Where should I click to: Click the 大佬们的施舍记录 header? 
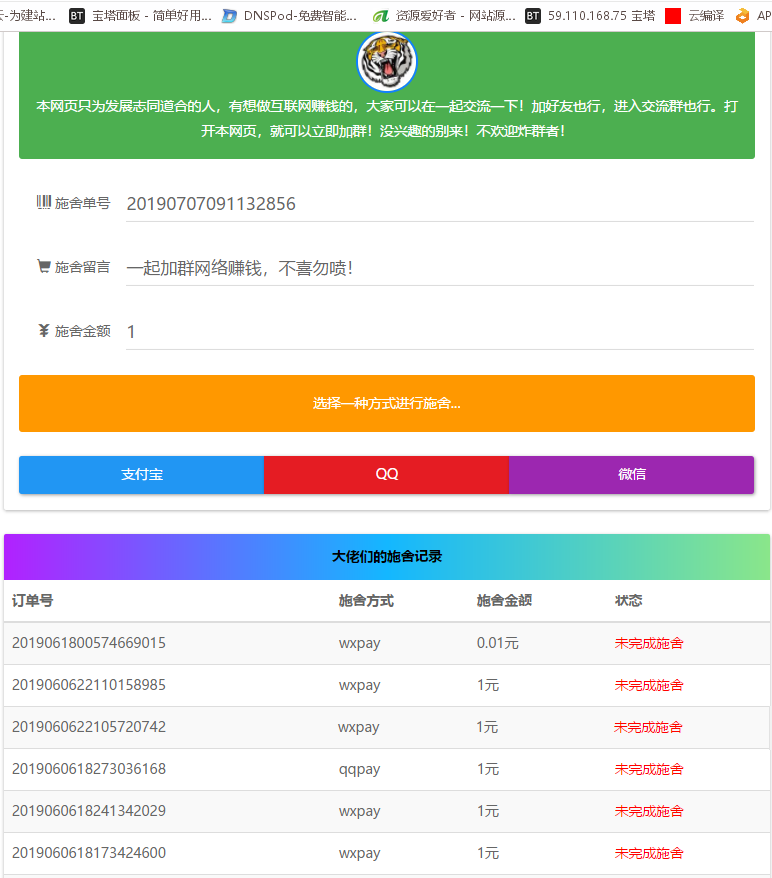pyautogui.click(x=387, y=557)
